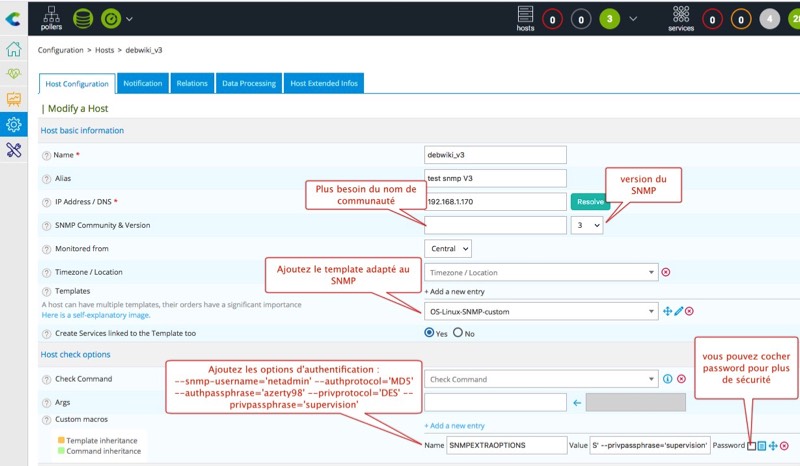800x466 pixels.
Task: Remove the SNMPEXTRAOPTIONS custom macro
Action: pyautogui.click(x=785, y=445)
